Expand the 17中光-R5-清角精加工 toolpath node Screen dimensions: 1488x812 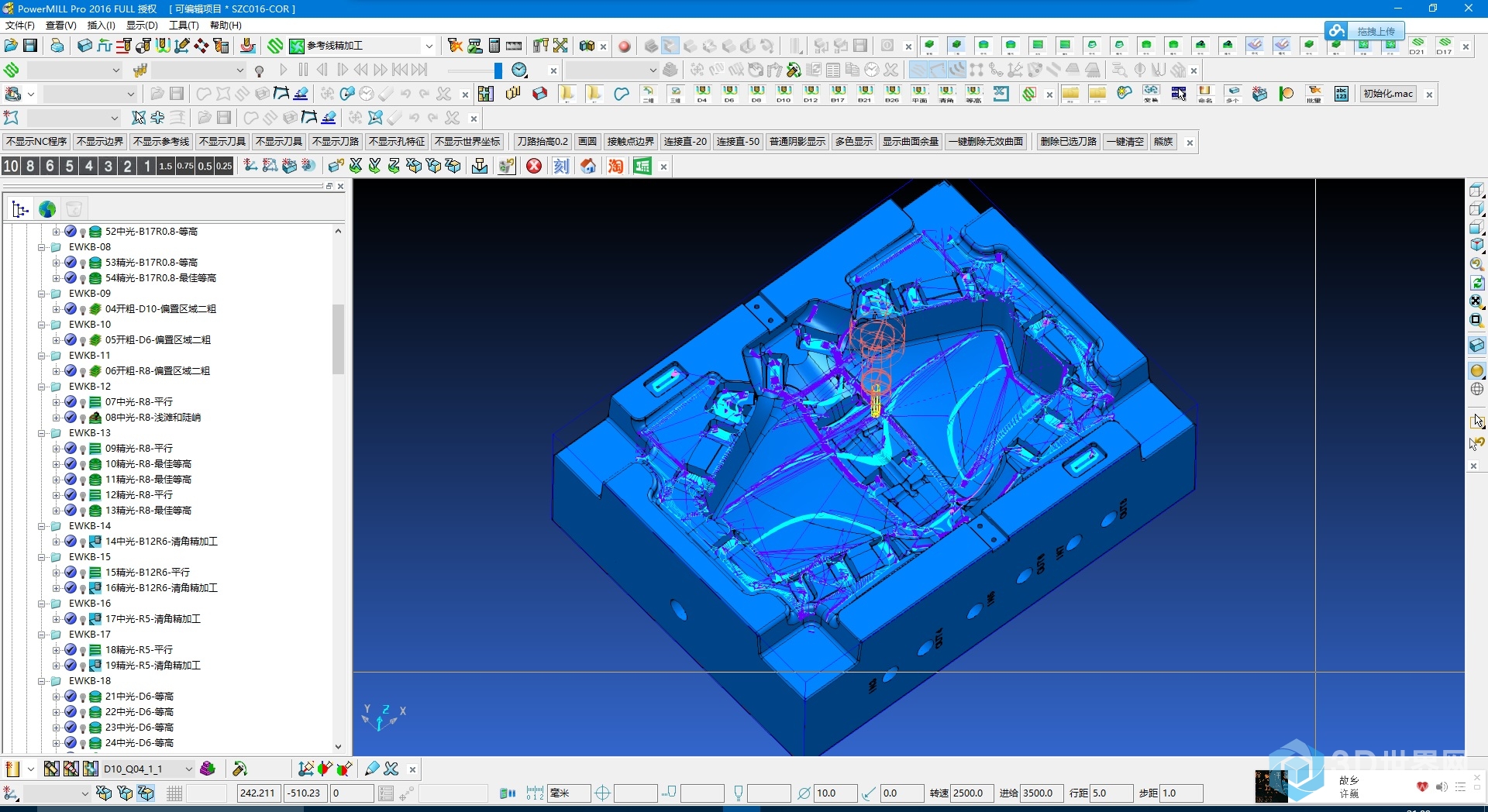[x=56, y=619]
